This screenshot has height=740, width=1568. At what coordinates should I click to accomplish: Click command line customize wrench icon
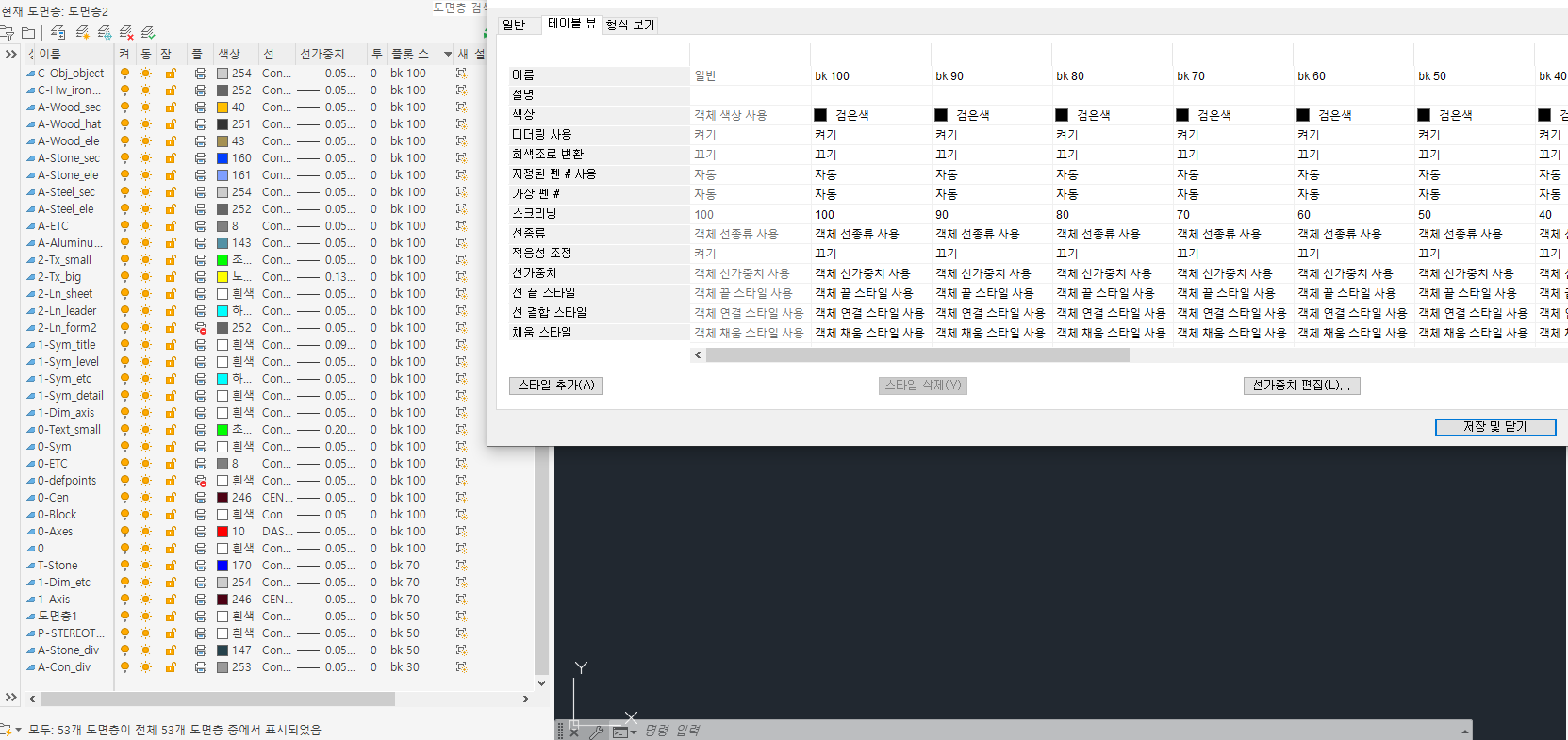coord(596,732)
